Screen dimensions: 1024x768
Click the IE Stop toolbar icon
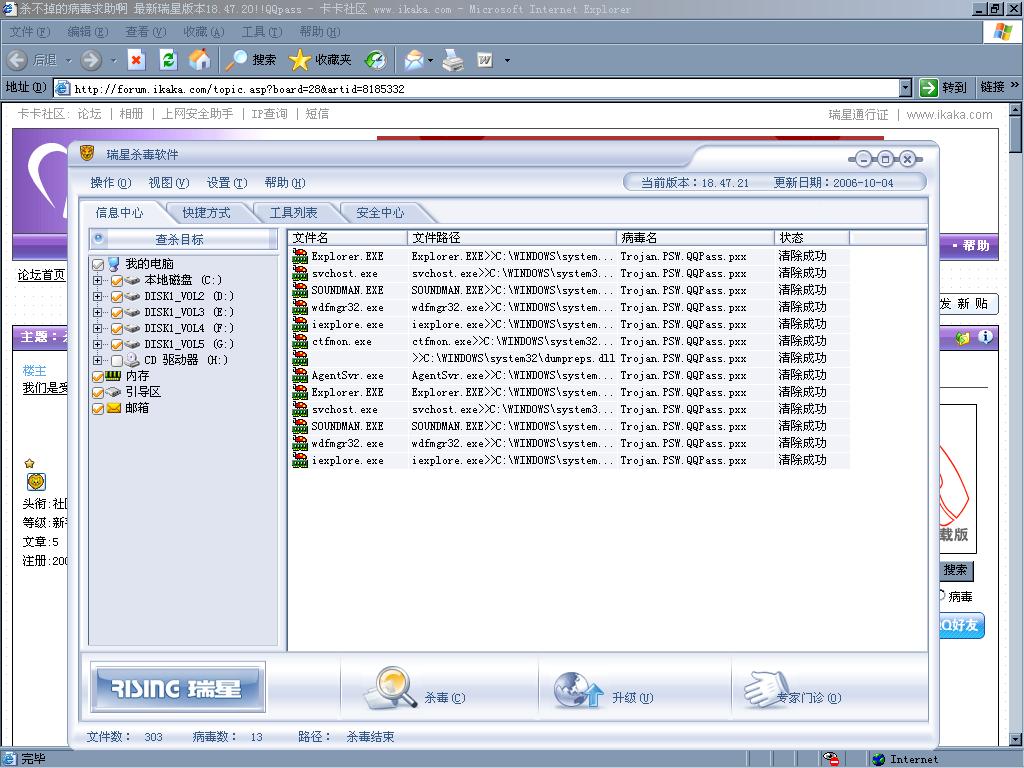click(x=137, y=60)
